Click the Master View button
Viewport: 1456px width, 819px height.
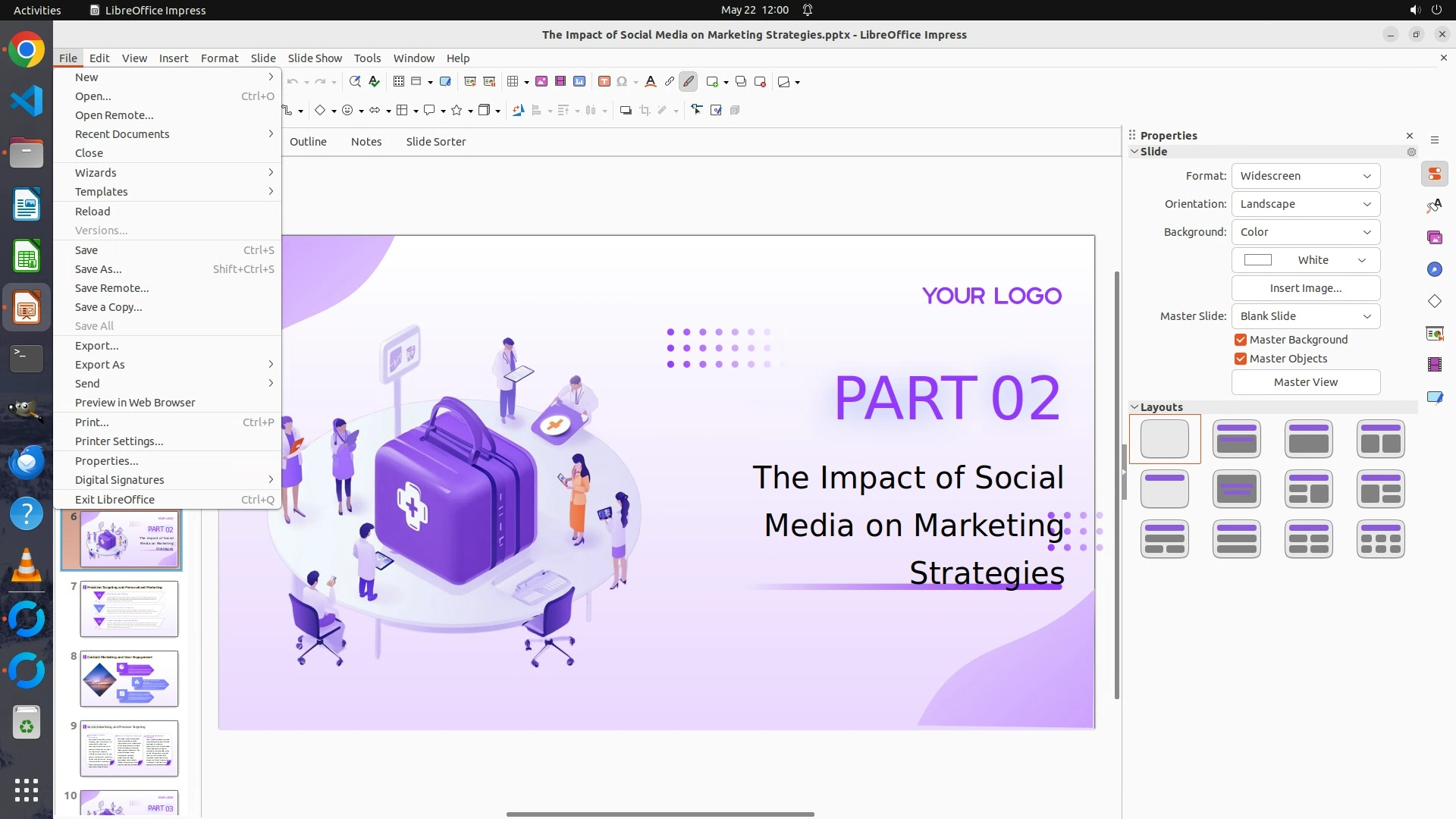point(1305,382)
